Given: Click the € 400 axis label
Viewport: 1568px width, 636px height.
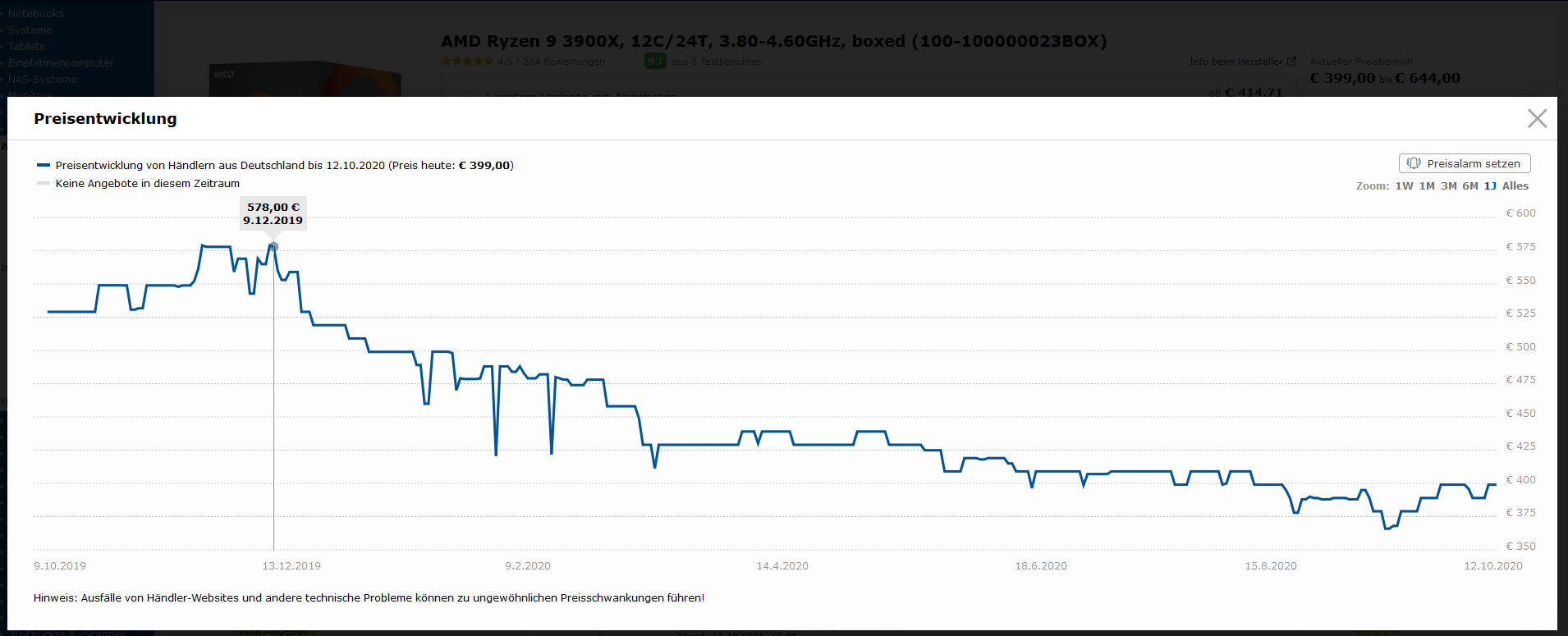Looking at the screenshot, I should 1520,479.
